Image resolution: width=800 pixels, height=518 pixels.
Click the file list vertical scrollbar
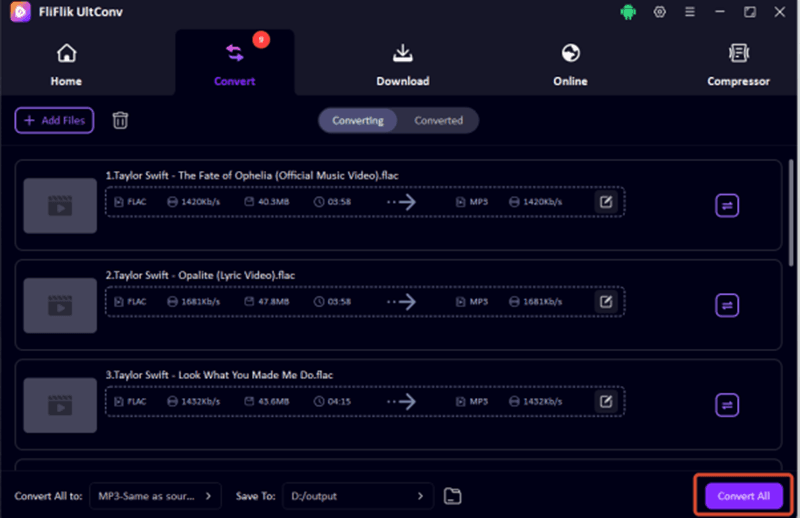pyautogui.click(x=791, y=213)
